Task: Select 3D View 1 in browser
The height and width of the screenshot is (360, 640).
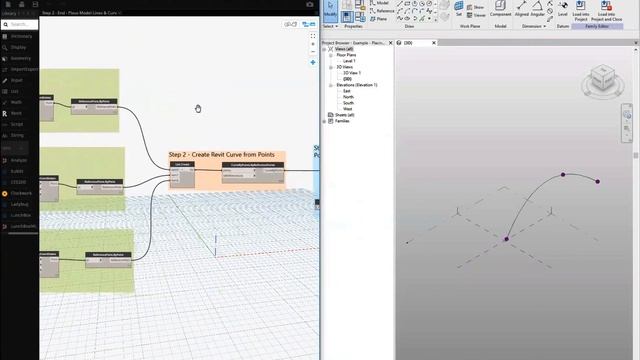Action: point(352,73)
